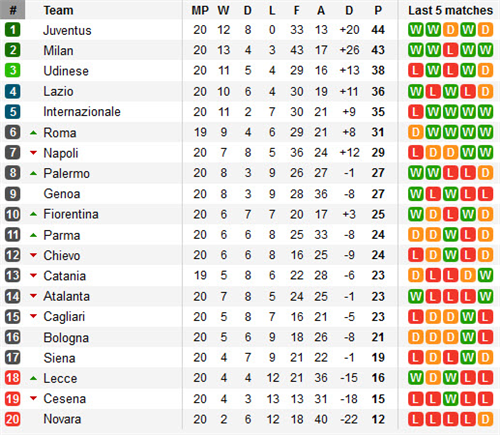Image resolution: width=500 pixels, height=435 pixels.
Task: Click the # rank column header
Action: [x=13, y=10]
